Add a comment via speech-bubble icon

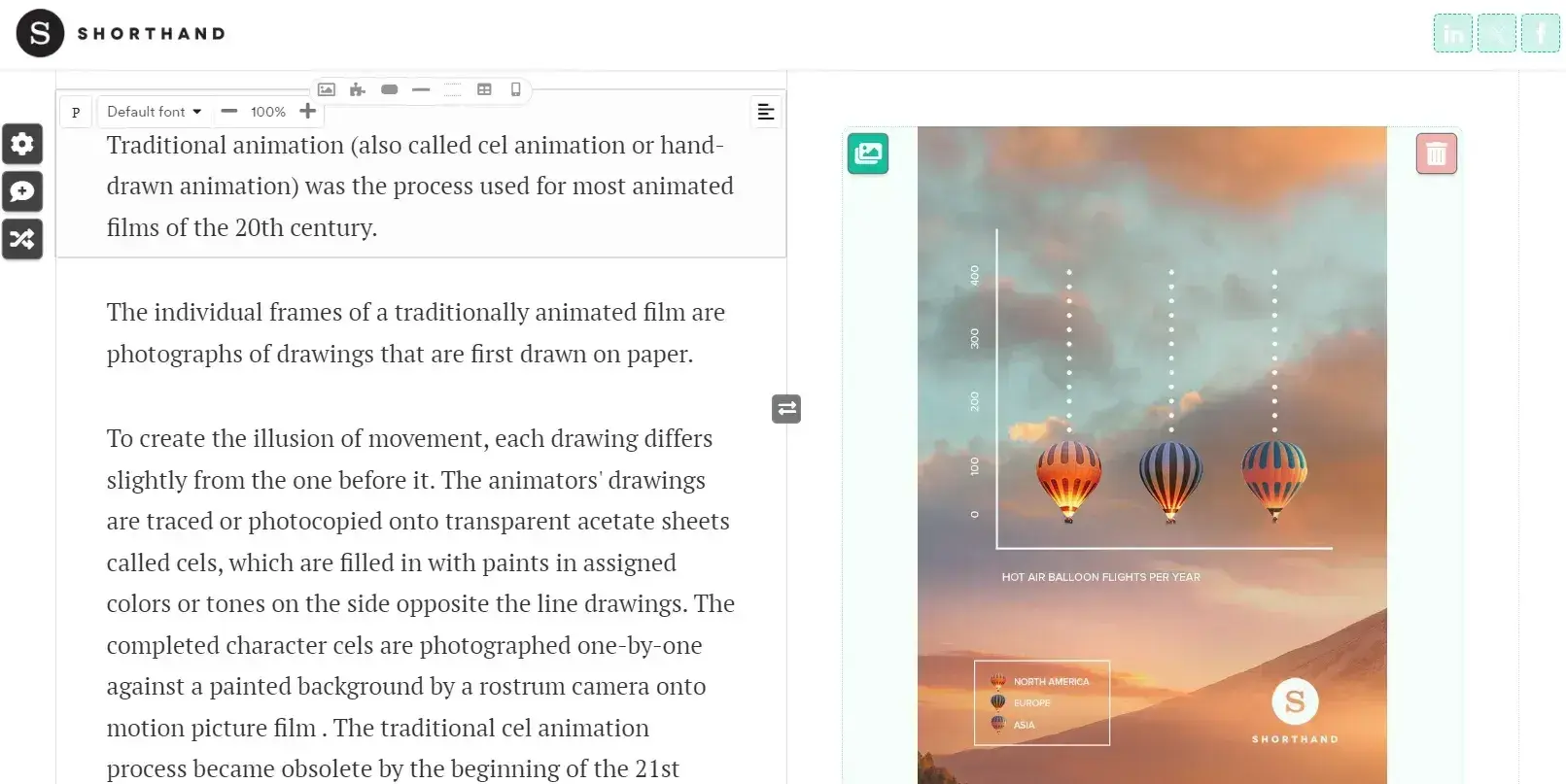coord(22,191)
